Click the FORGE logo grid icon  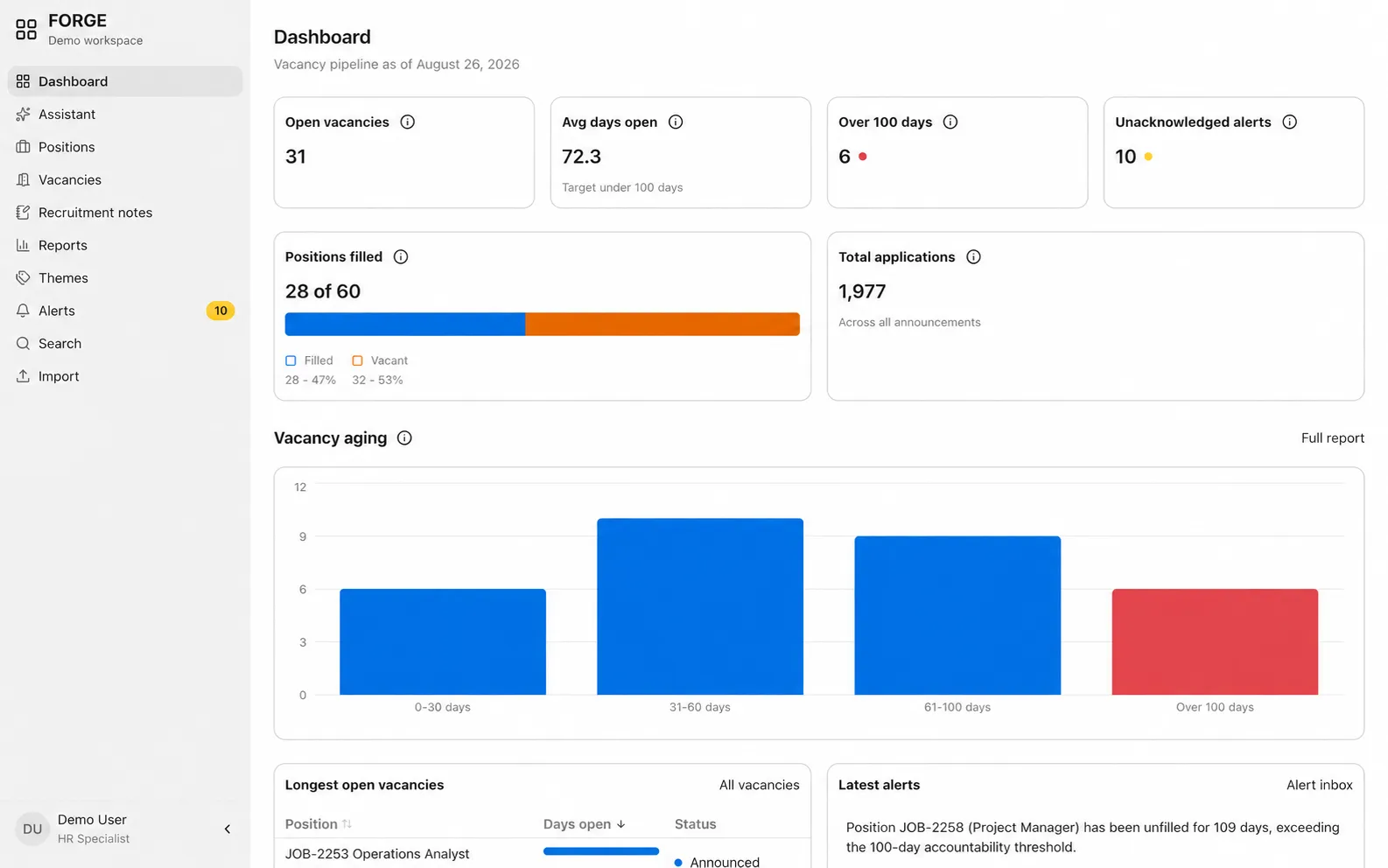26,30
